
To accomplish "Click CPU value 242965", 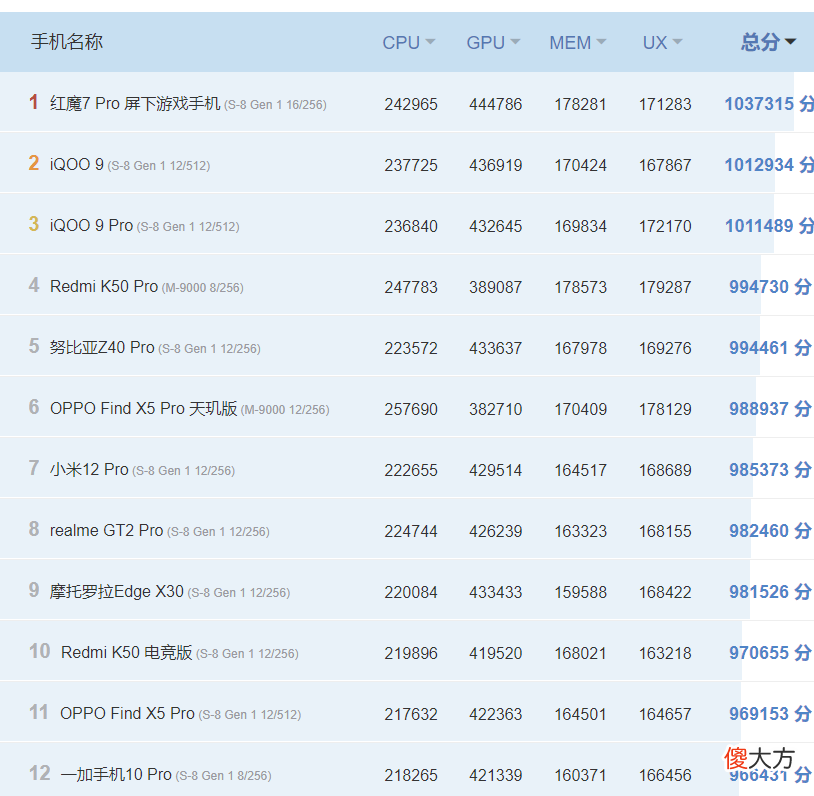I will click(x=411, y=104).
